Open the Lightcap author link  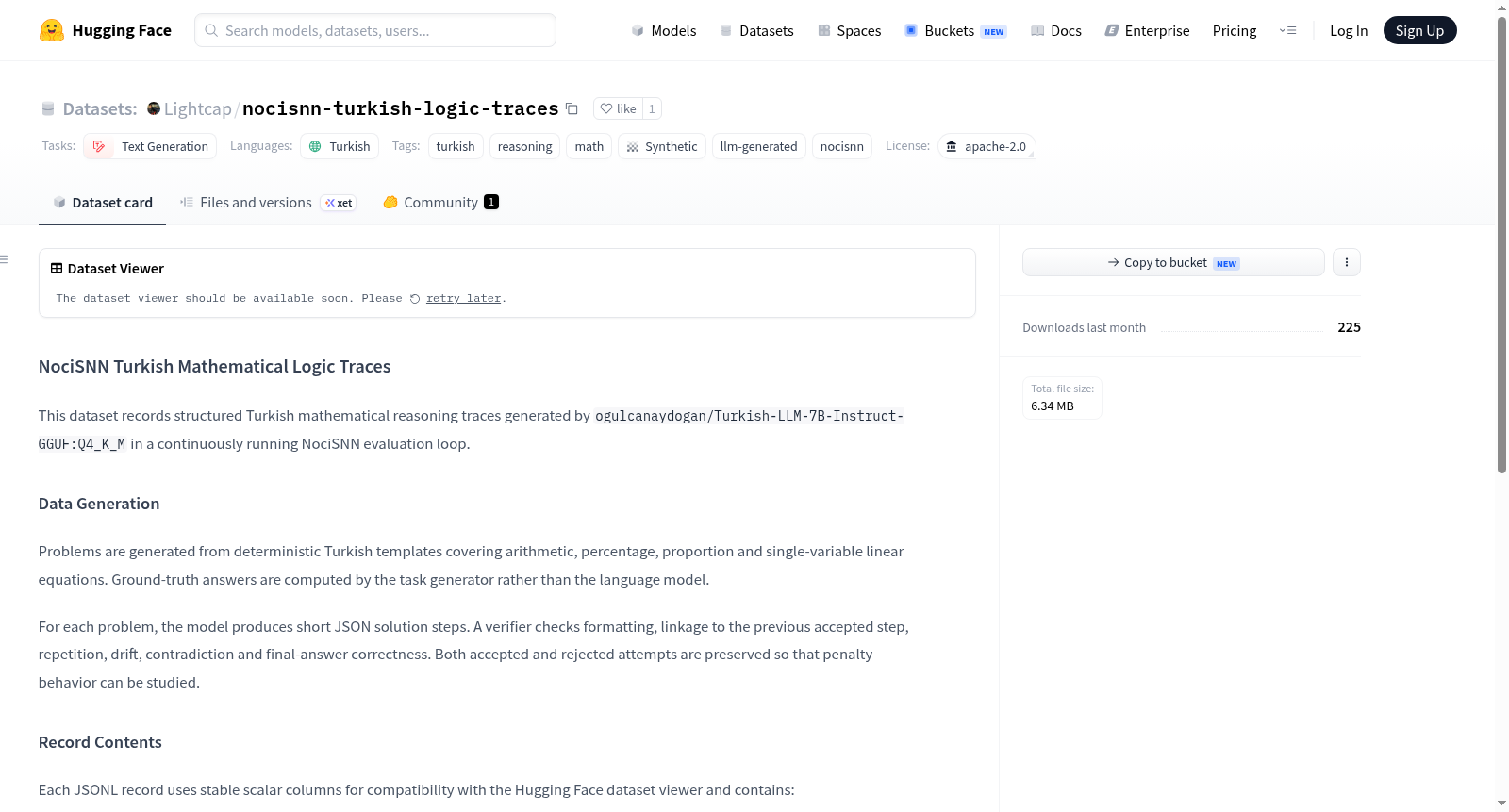pyautogui.click(x=198, y=108)
